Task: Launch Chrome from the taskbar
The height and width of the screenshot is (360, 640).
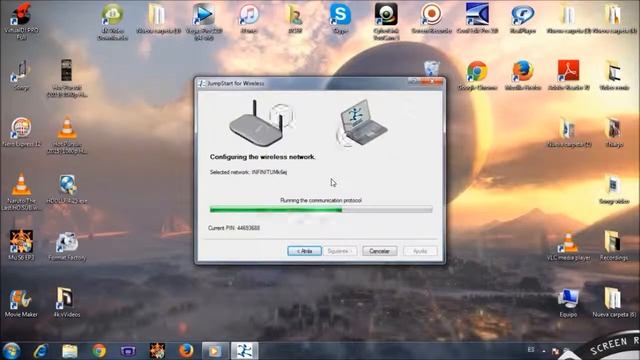Action: [x=99, y=351]
